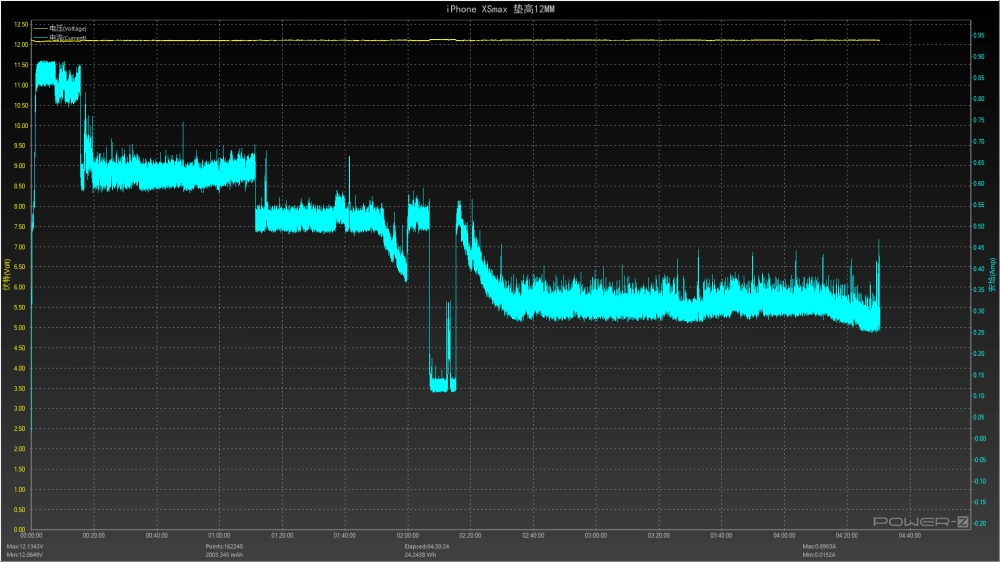Click the Max:12.1343V voltage statistic
This screenshot has height=562, width=1000.
25,547
